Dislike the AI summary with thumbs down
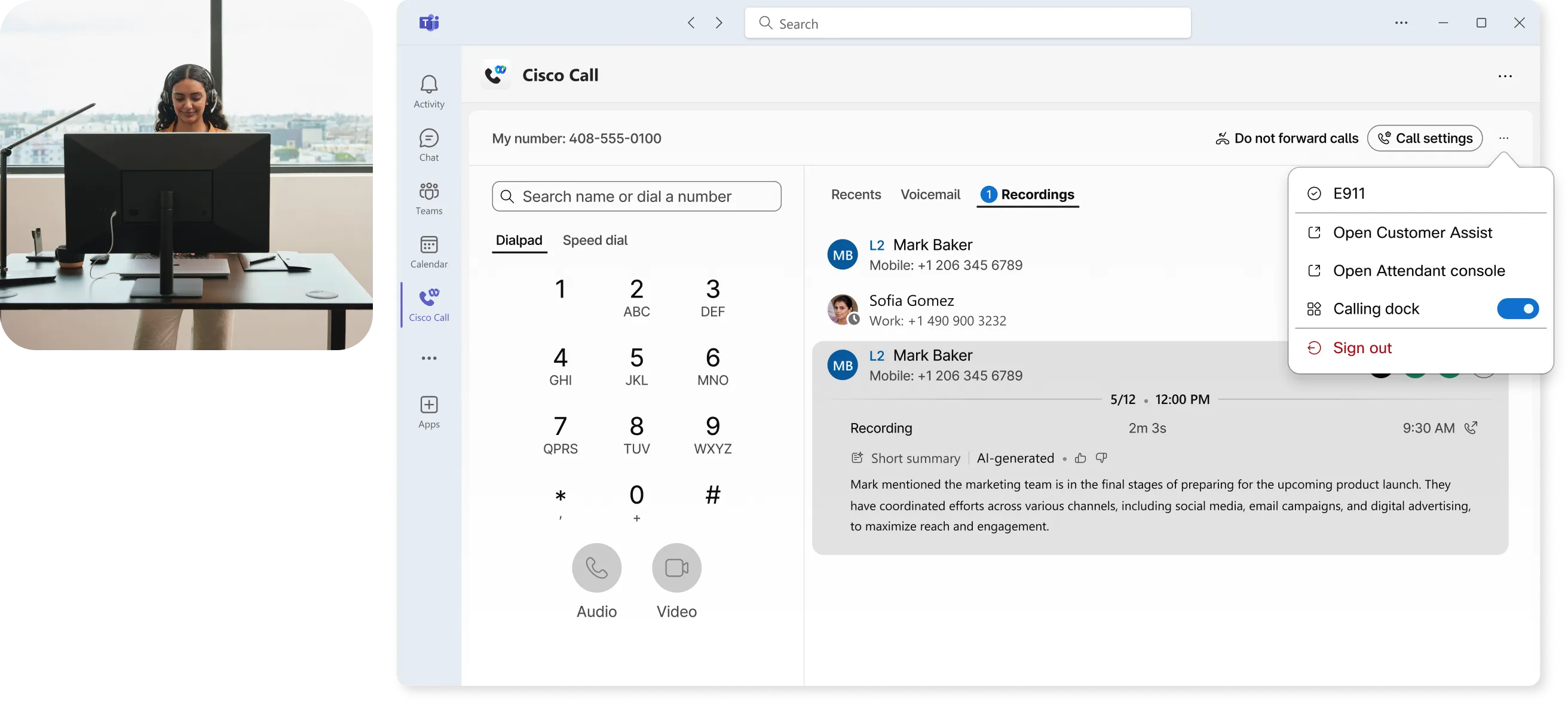1568x717 pixels. click(1101, 458)
